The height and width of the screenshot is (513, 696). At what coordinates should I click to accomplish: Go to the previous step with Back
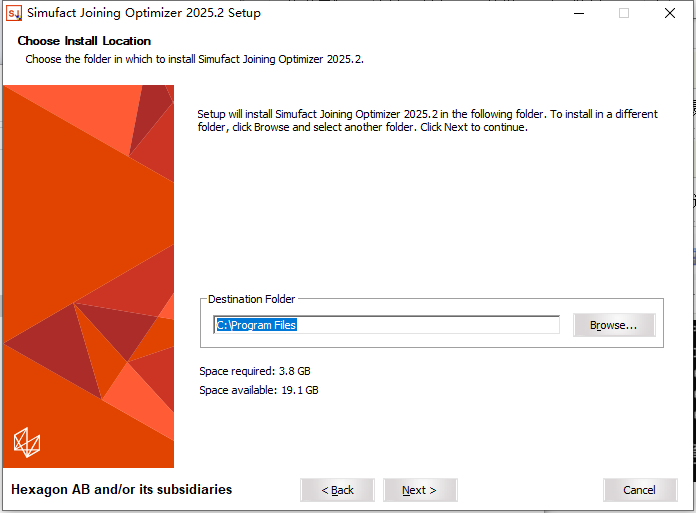337,490
